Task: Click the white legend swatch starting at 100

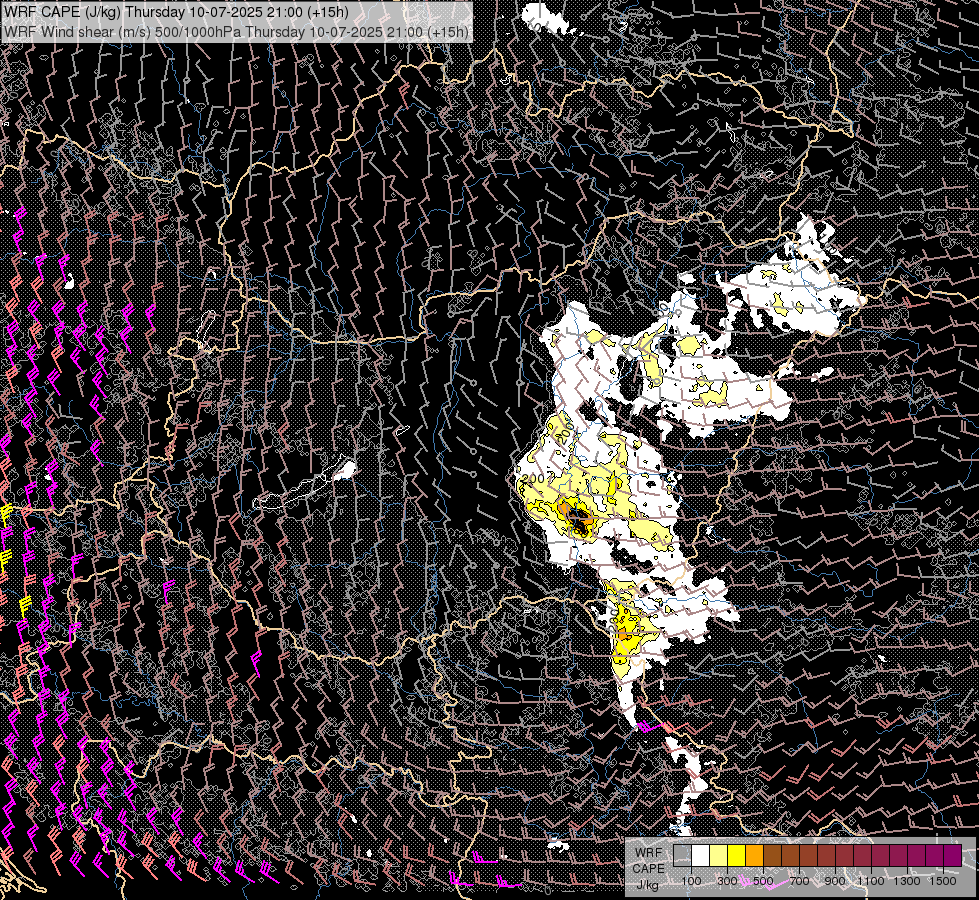Action: point(701,855)
